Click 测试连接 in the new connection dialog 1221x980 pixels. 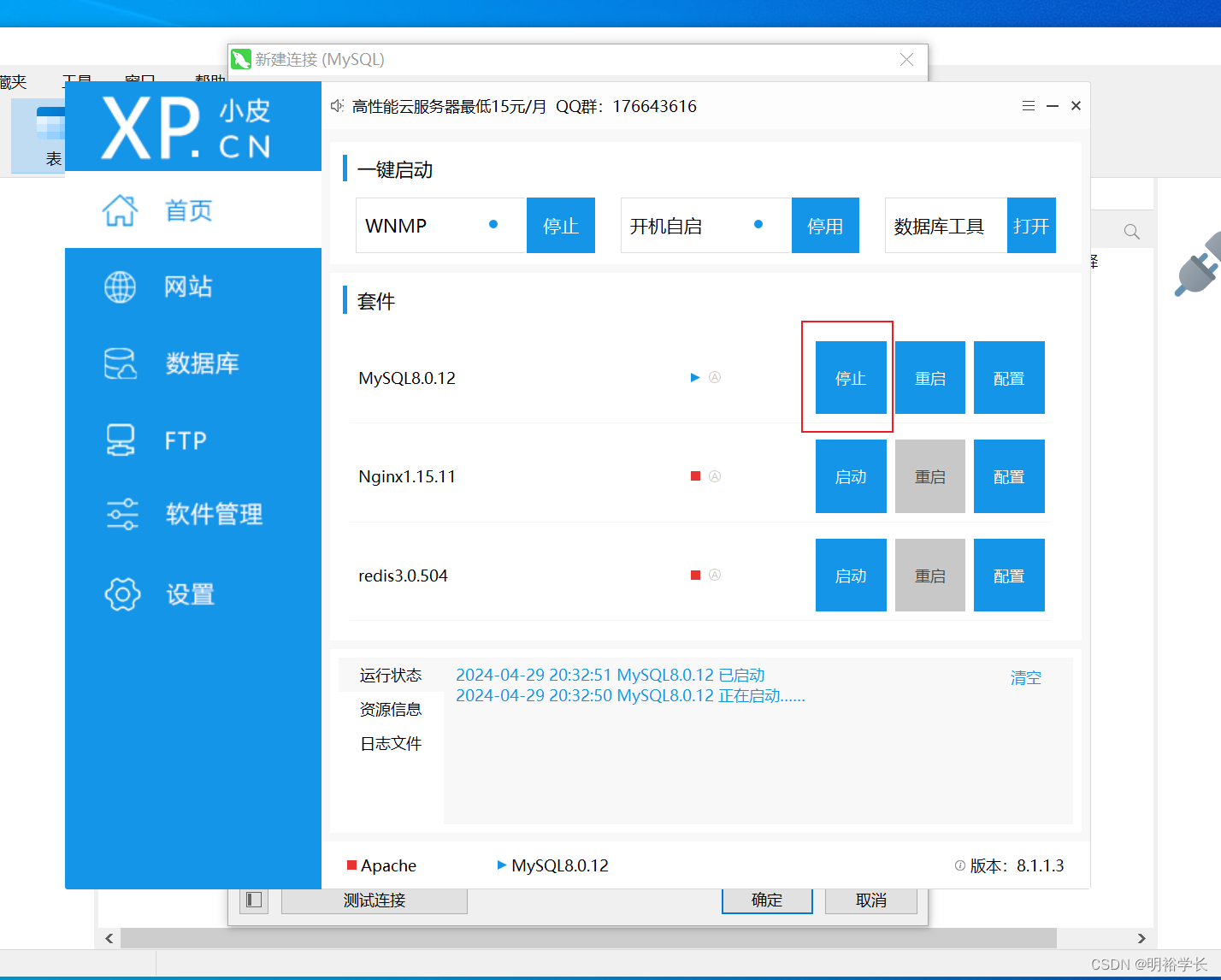coord(375,900)
